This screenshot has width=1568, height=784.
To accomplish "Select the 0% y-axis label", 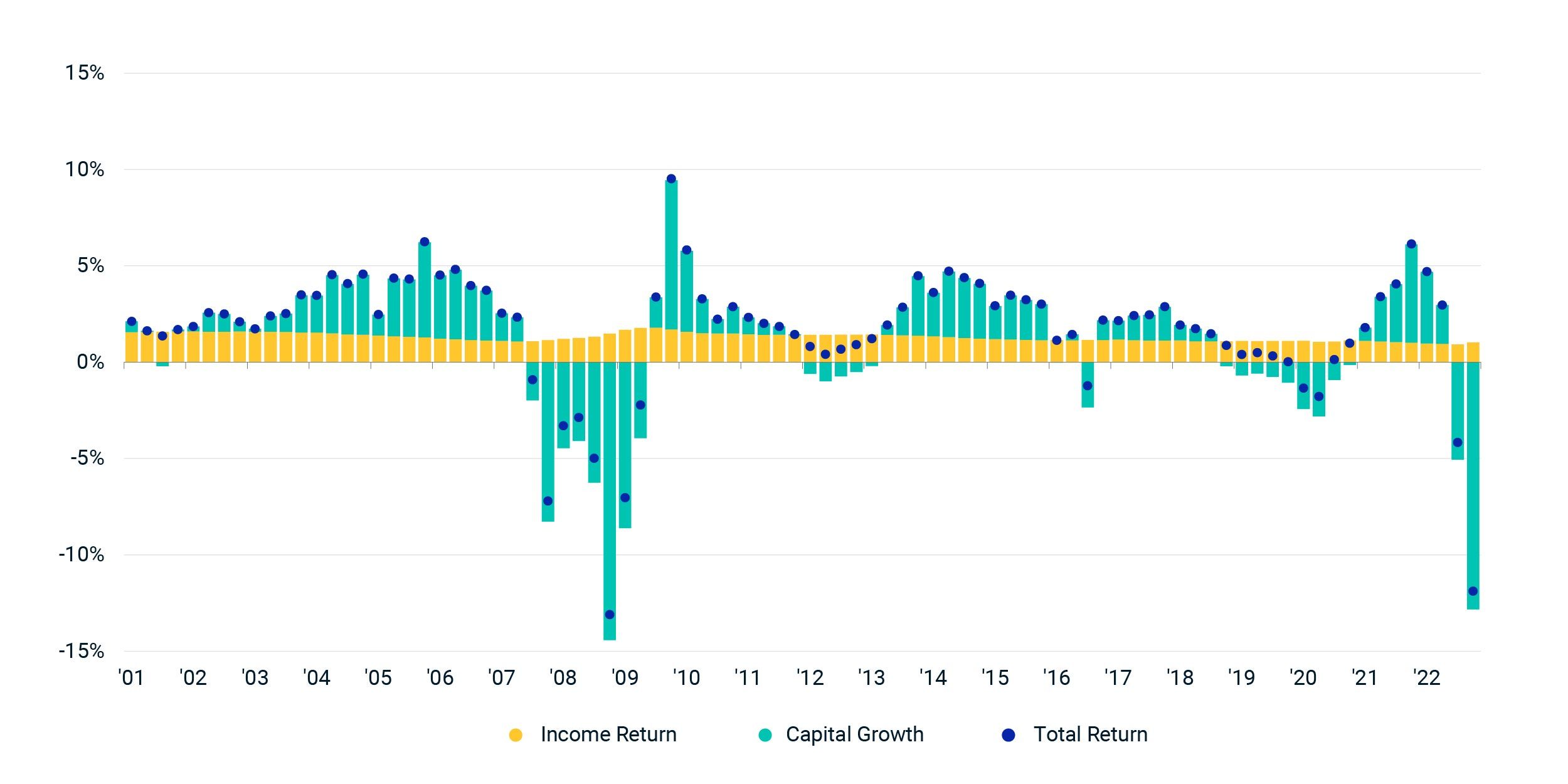I will [90, 362].
